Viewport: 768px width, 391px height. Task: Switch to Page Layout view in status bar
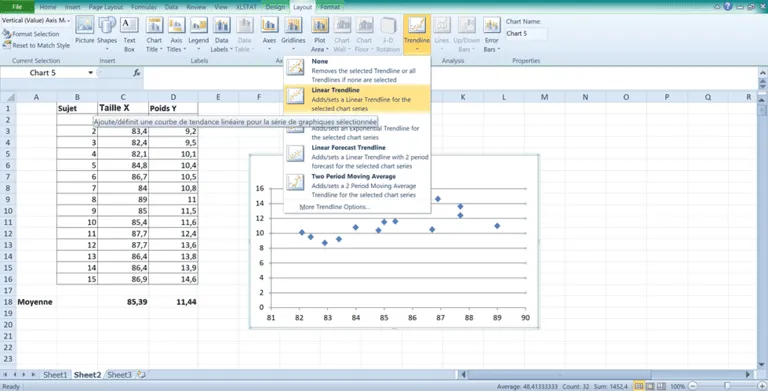point(650,386)
